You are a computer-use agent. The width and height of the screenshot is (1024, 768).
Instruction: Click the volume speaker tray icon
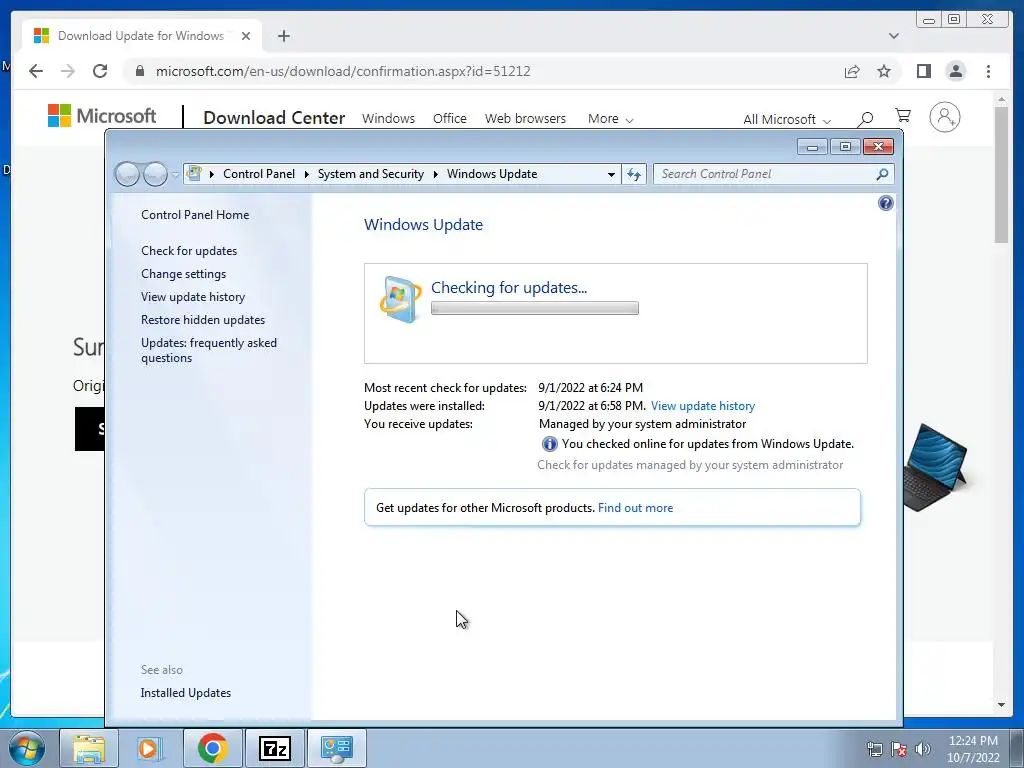click(x=923, y=749)
